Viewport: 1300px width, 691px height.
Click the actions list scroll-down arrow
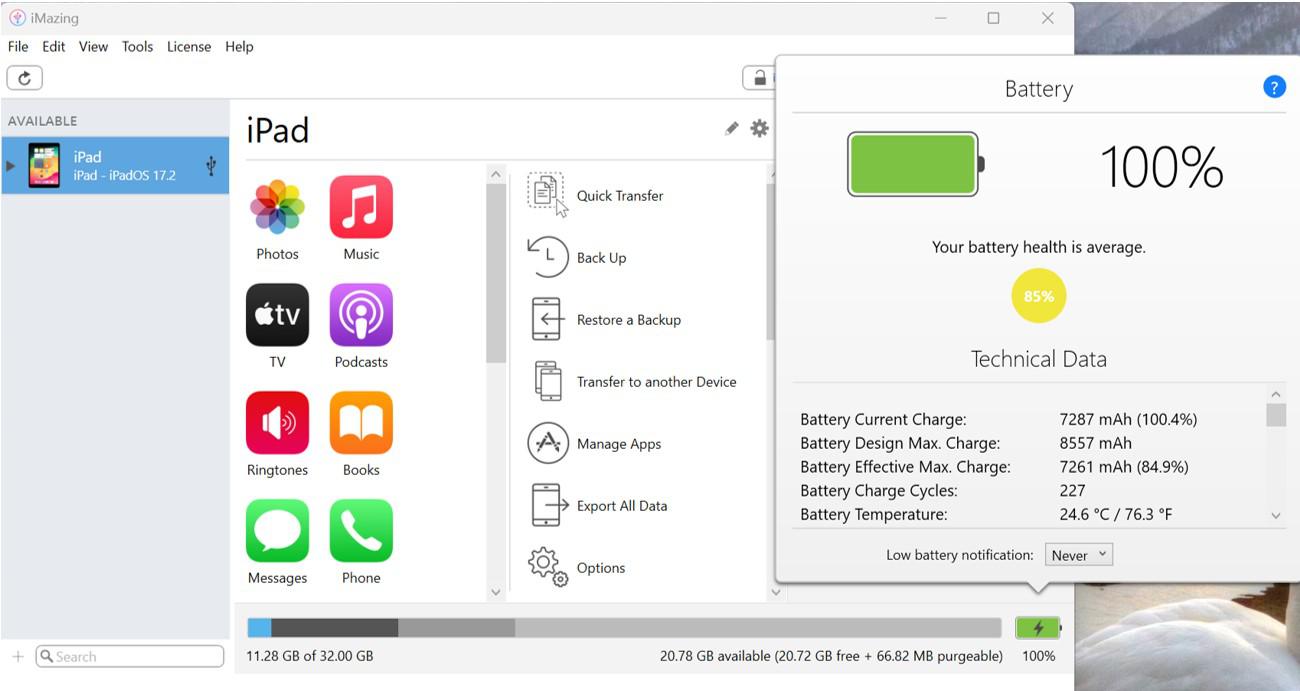coord(775,592)
